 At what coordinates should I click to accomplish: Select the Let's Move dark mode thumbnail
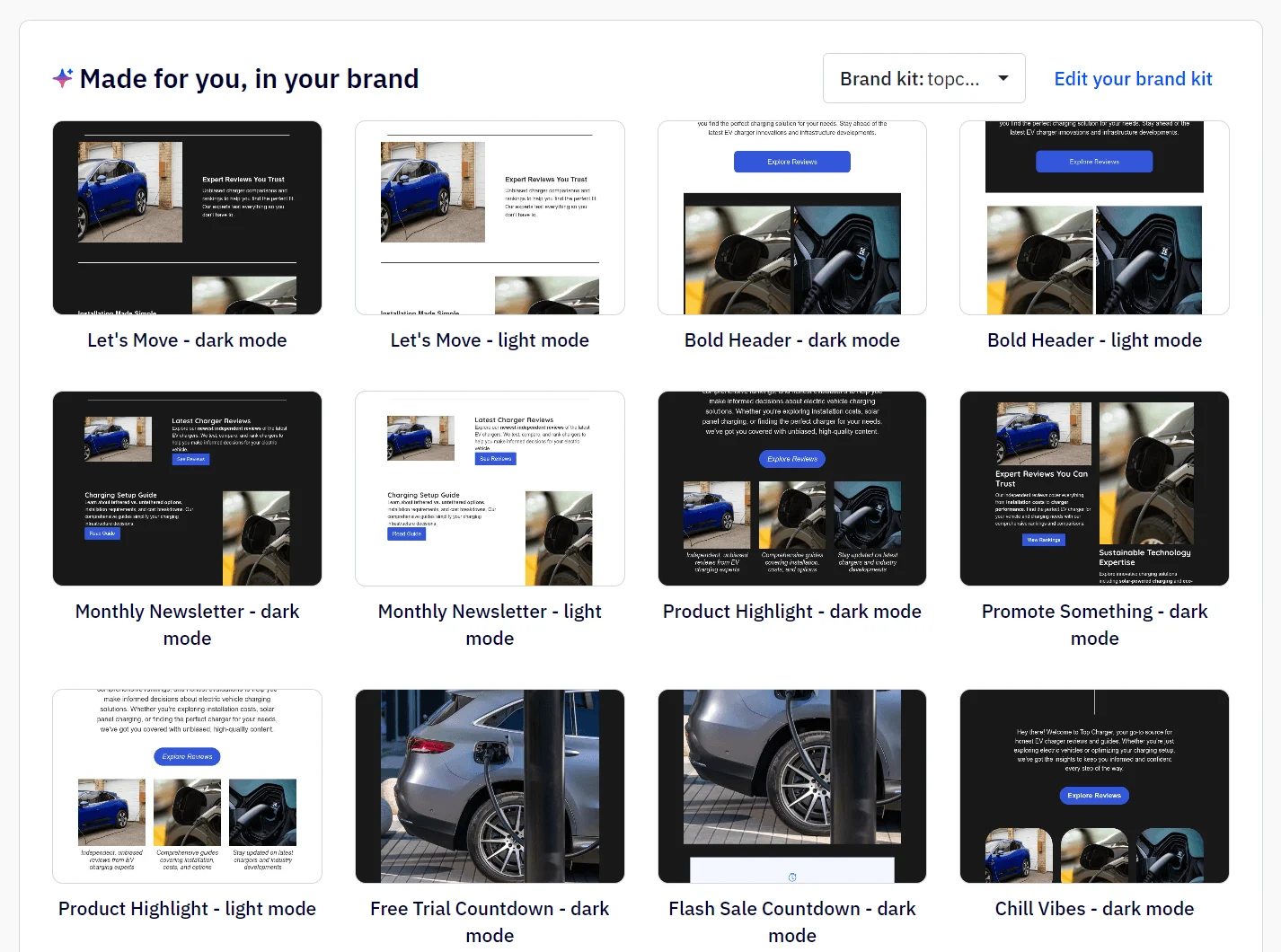click(x=187, y=217)
